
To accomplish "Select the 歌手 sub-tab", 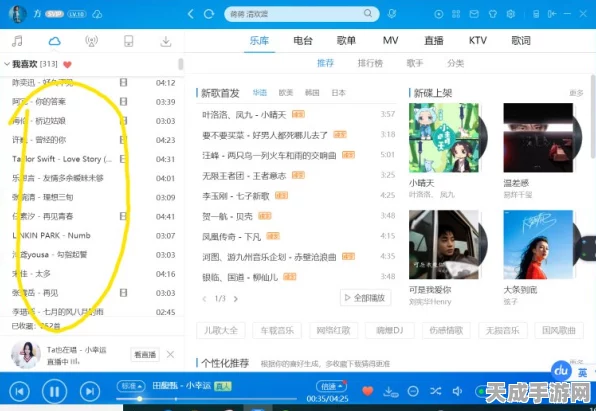I will click(x=415, y=63).
